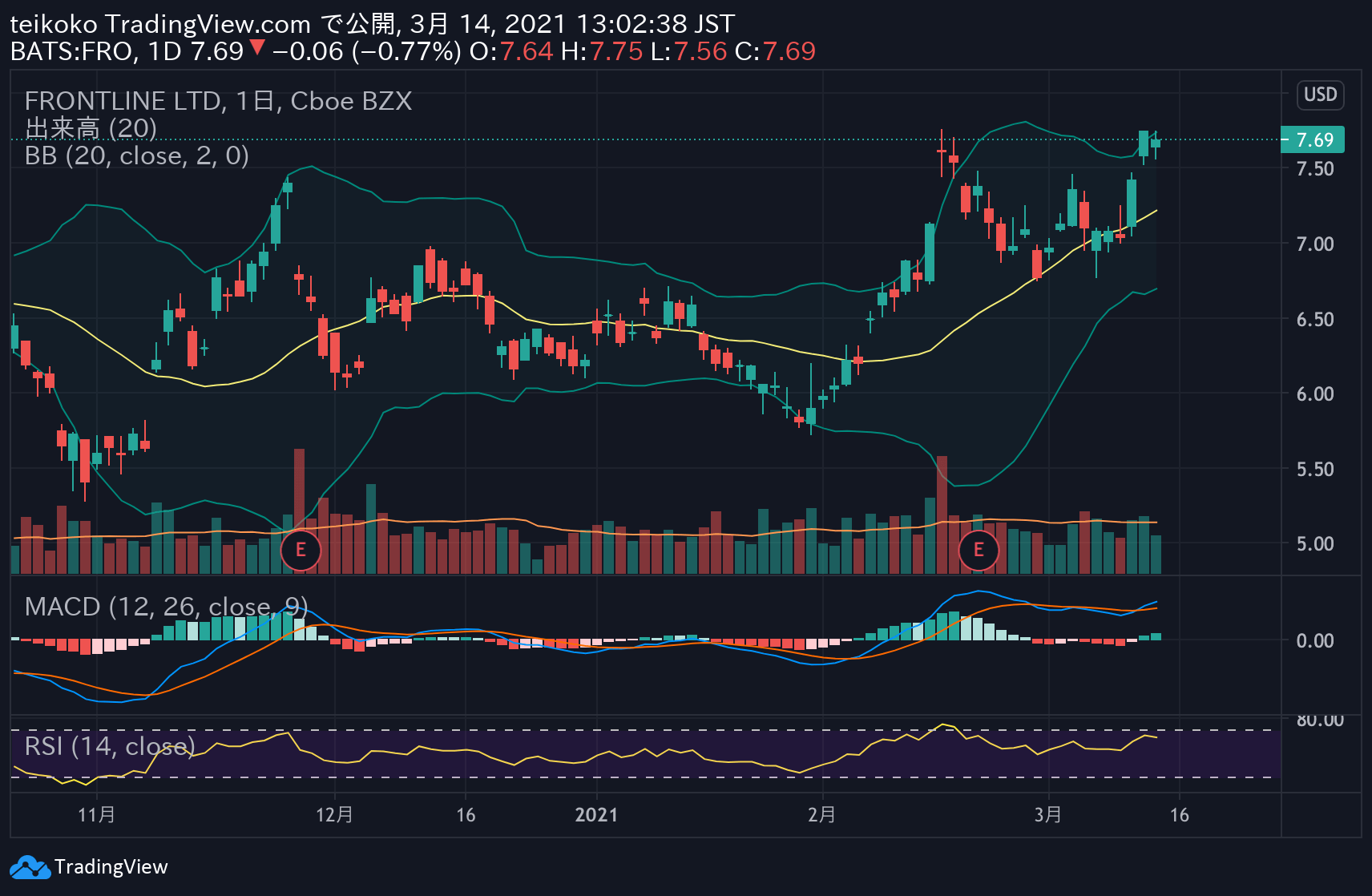The height and width of the screenshot is (896, 1372).
Task: Click the 11月 date axis label
Action: point(97,815)
